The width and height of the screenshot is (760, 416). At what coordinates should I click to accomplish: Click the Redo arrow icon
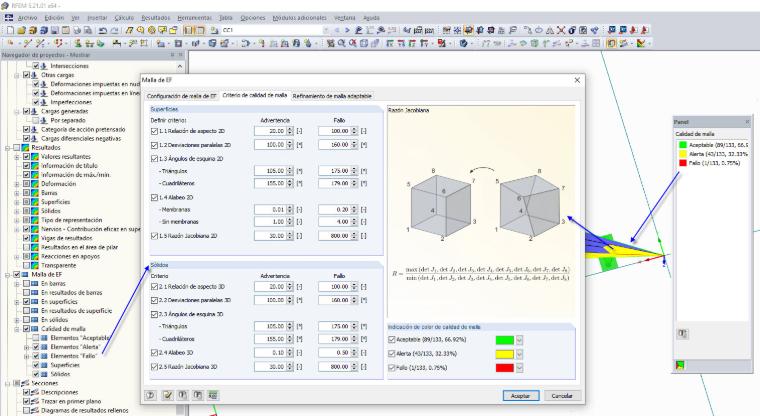114,30
